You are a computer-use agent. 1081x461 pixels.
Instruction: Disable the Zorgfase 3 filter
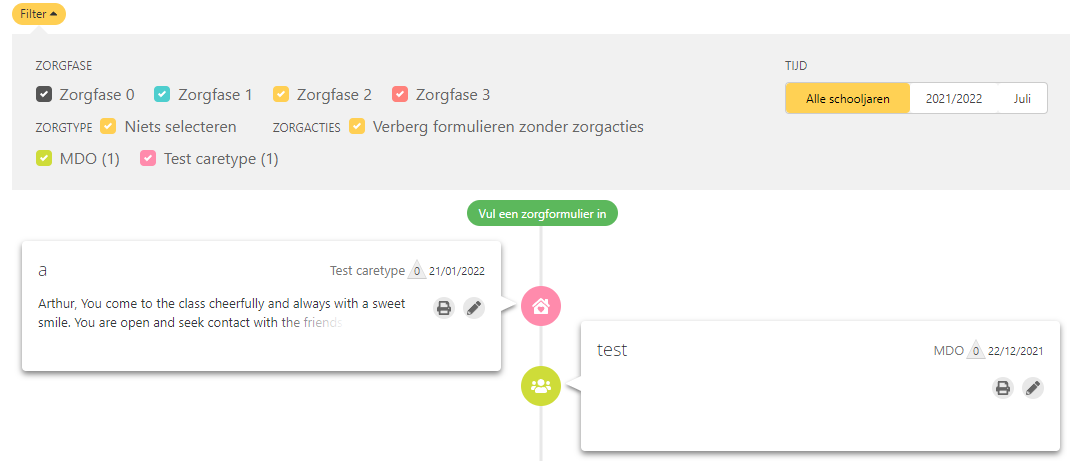click(400, 94)
